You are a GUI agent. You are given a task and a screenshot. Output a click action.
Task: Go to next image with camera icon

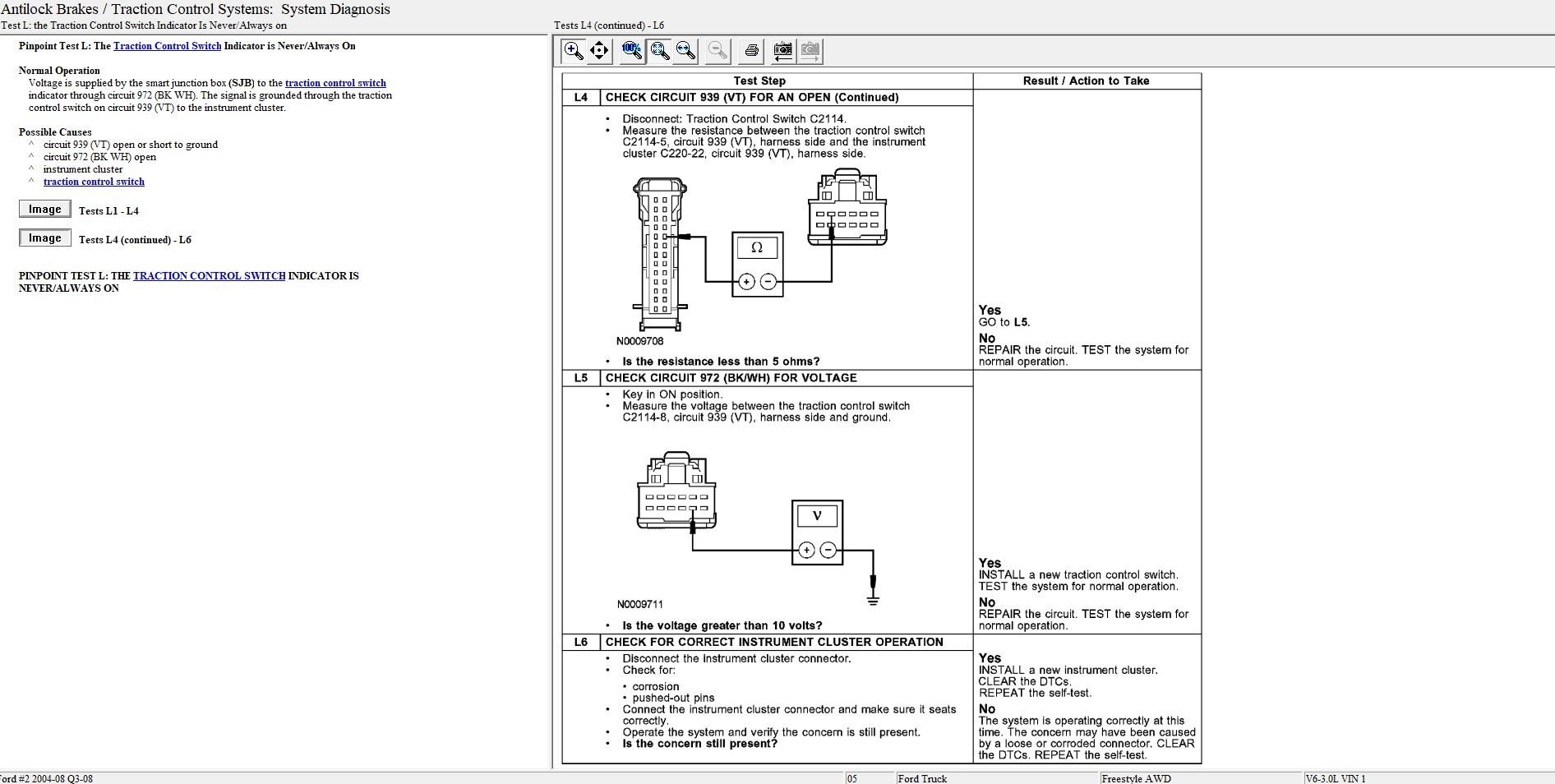point(810,51)
